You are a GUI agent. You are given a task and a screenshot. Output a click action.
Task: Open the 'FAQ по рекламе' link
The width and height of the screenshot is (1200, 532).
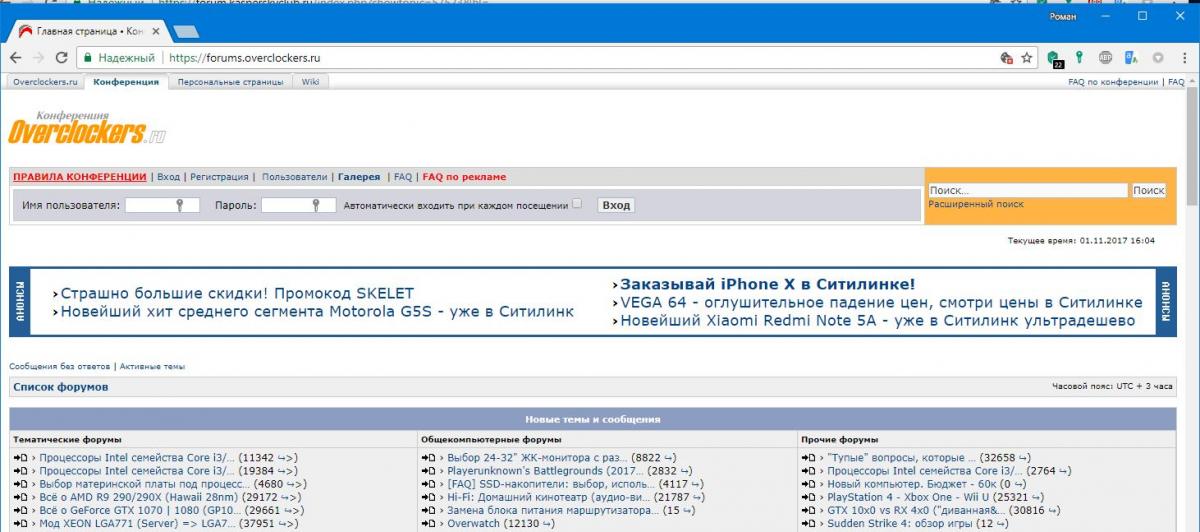click(x=464, y=177)
